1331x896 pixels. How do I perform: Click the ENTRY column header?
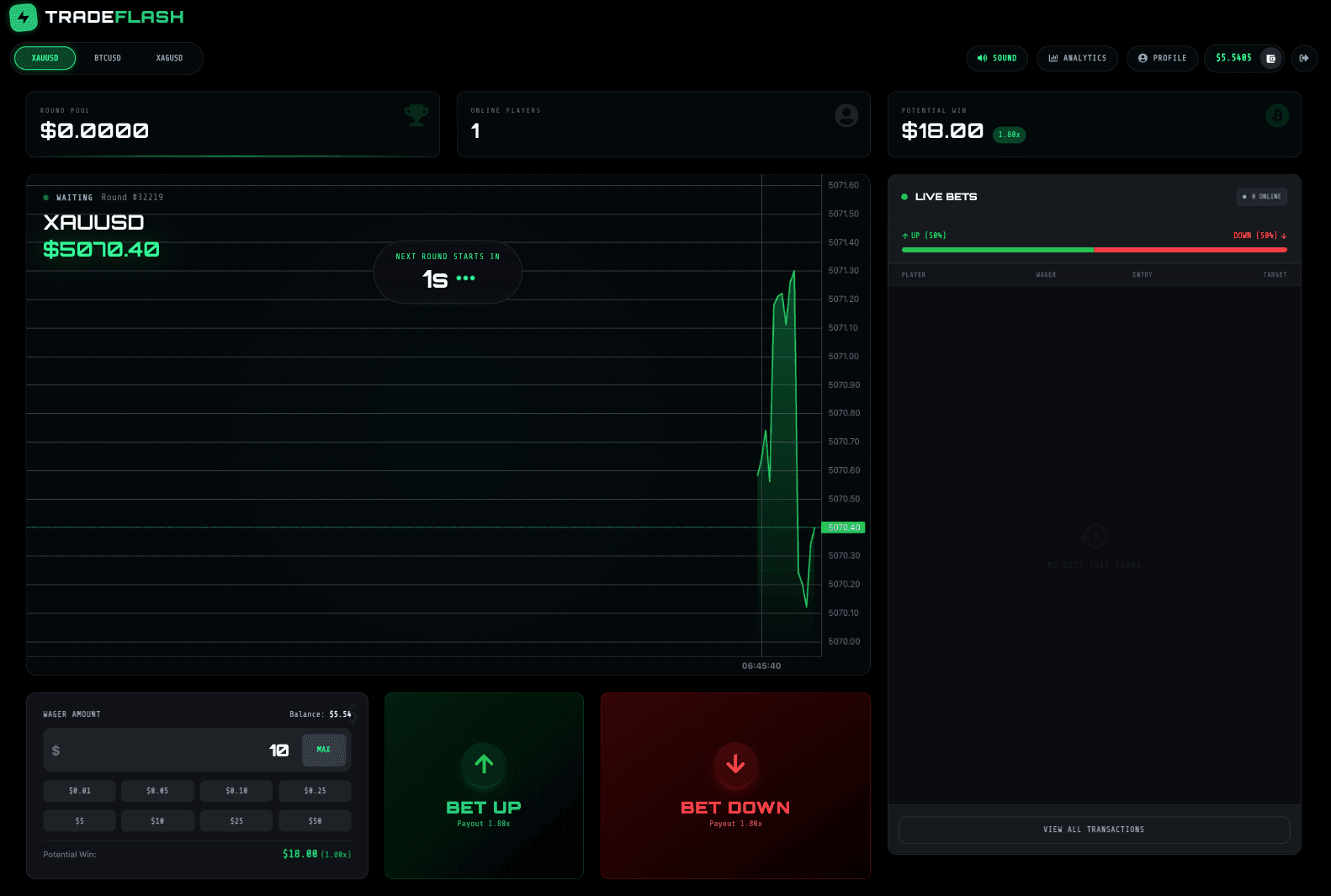coord(1143,275)
